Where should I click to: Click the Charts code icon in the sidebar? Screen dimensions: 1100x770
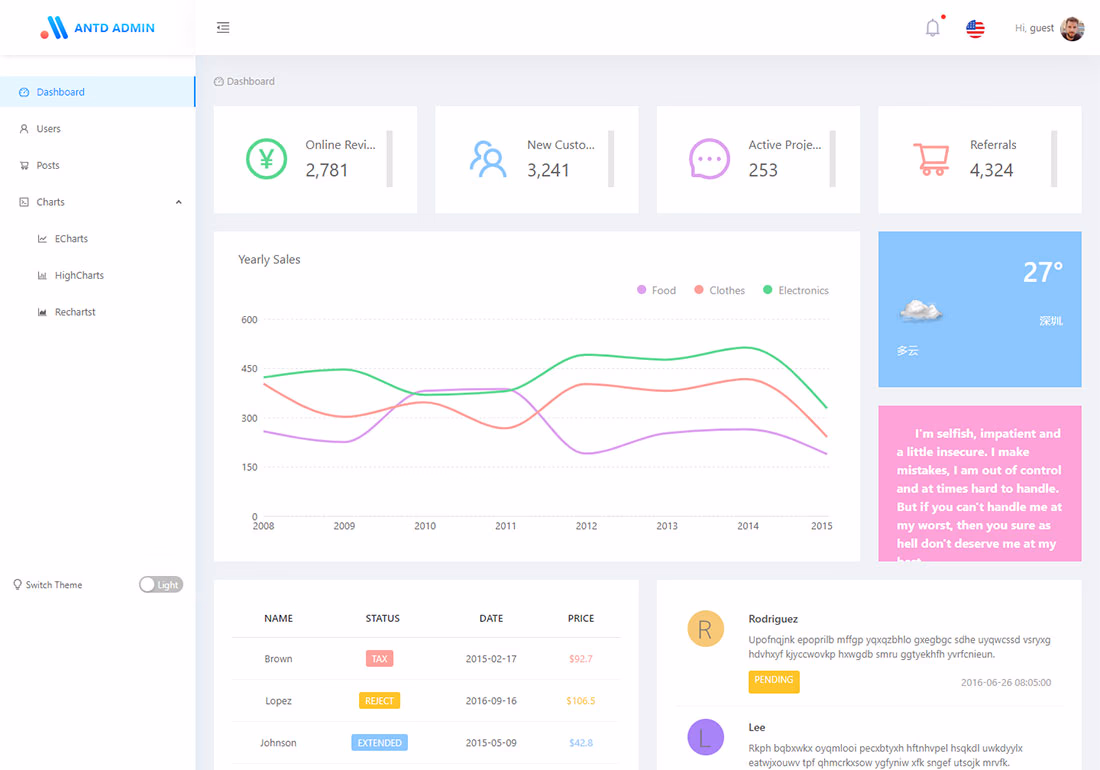tap(24, 202)
